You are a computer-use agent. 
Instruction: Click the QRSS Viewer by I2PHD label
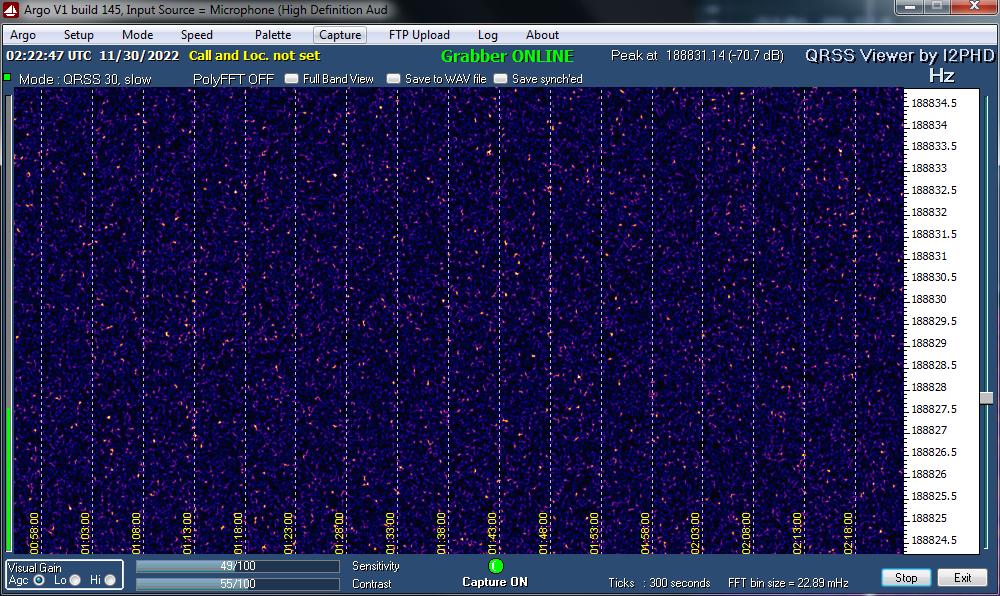click(x=899, y=55)
